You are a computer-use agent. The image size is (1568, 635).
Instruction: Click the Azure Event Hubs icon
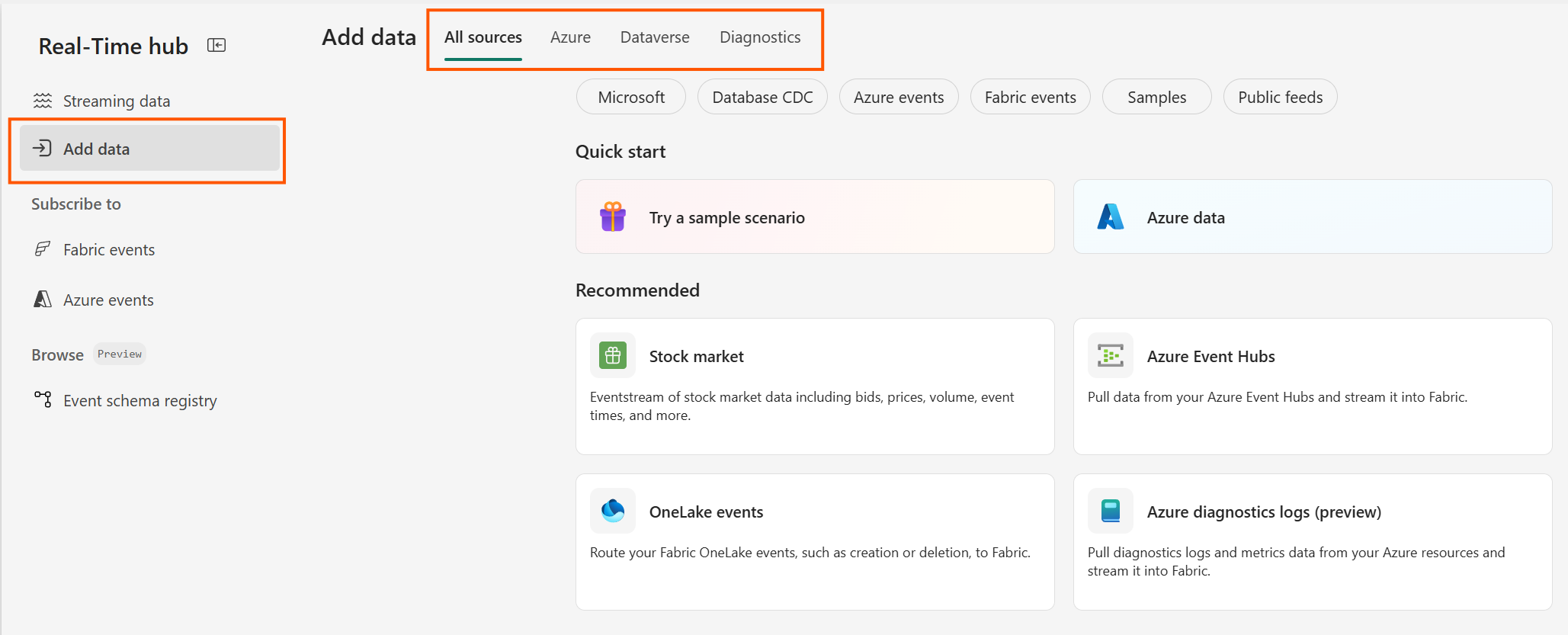point(1111,355)
